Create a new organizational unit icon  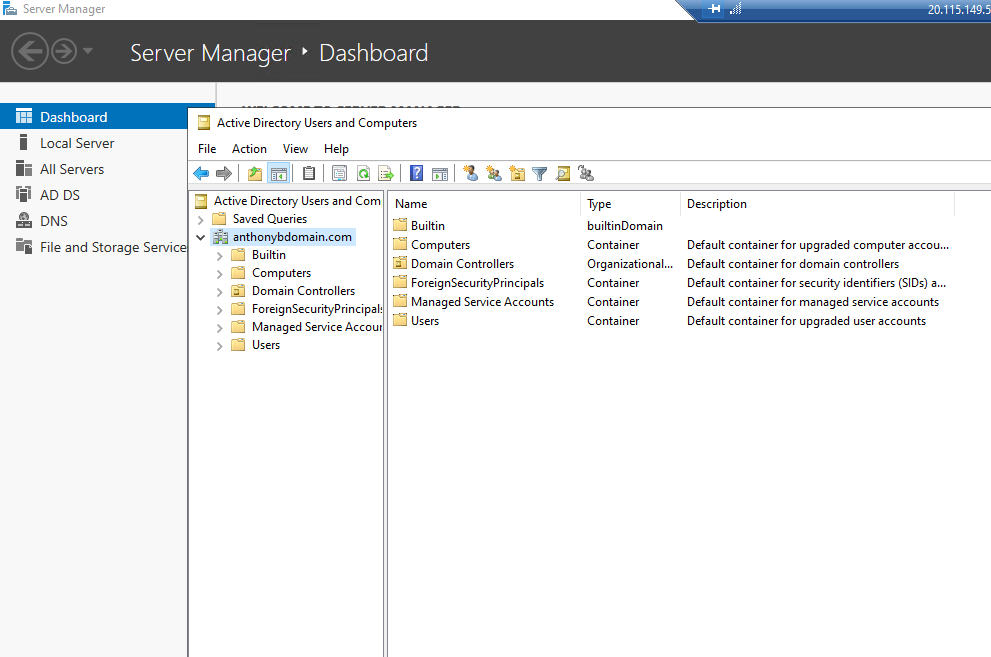tap(517, 173)
